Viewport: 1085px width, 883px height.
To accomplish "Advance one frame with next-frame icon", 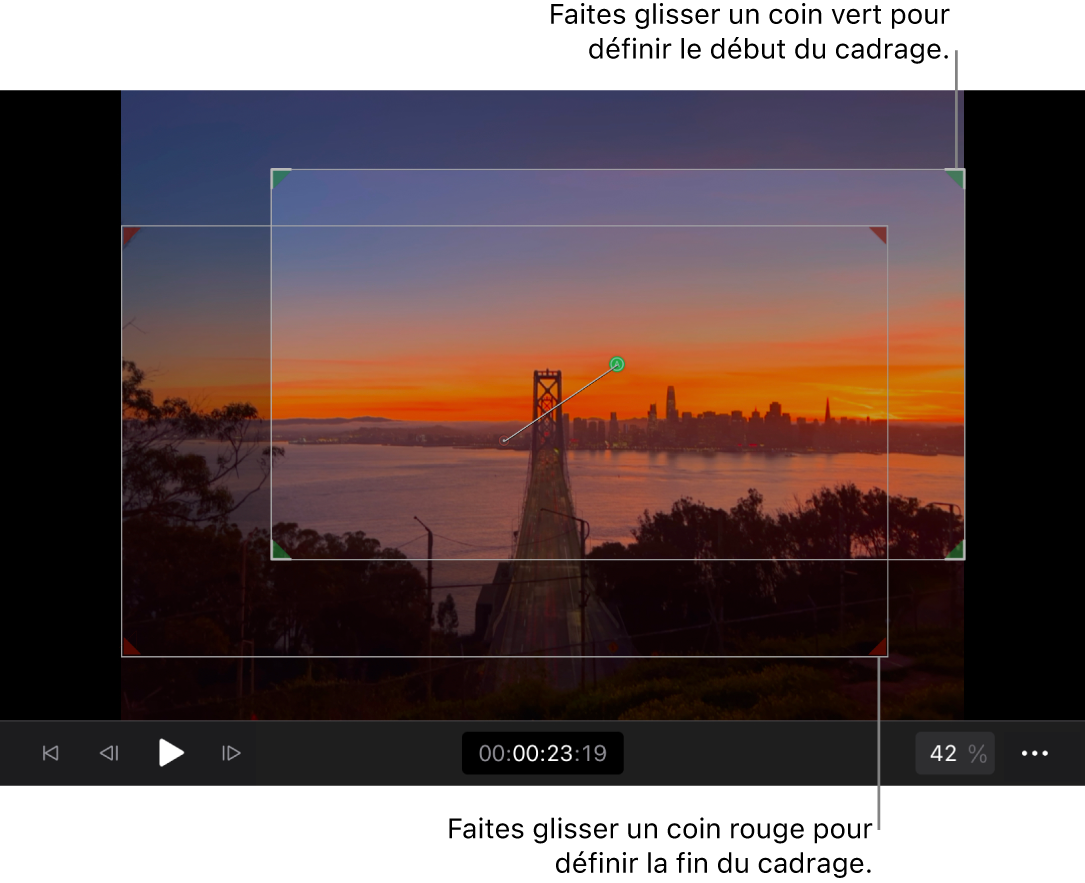I will [x=231, y=753].
